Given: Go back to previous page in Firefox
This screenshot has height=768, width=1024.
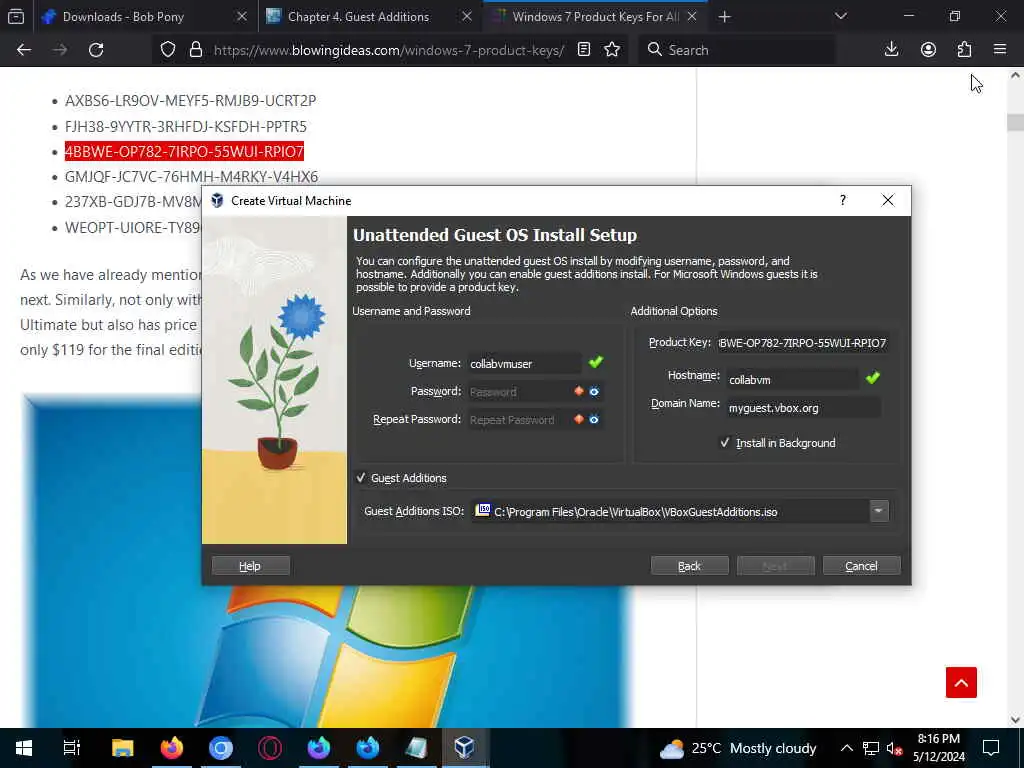Looking at the screenshot, I should (24, 50).
